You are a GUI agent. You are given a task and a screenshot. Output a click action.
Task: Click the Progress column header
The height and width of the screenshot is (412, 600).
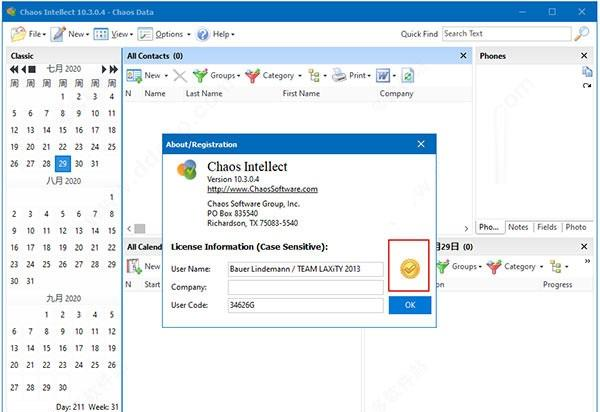click(x=557, y=285)
